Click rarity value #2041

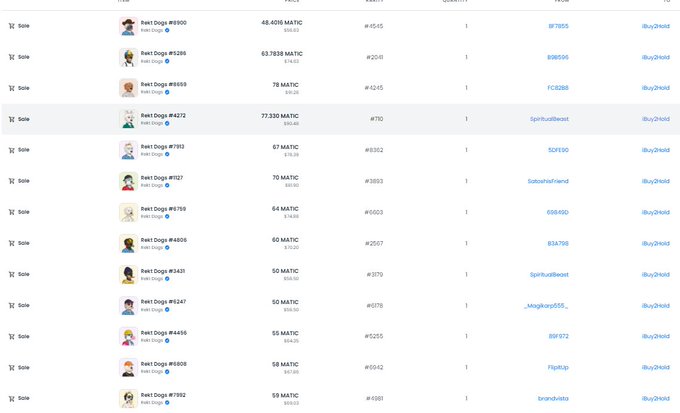pyautogui.click(x=374, y=57)
